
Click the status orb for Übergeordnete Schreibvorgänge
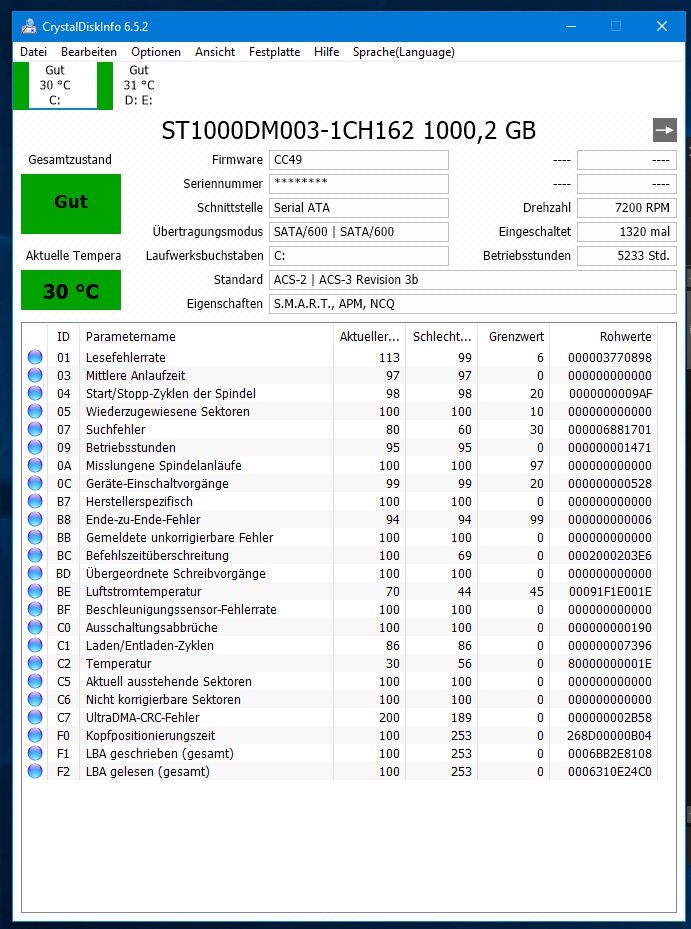click(35, 573)
